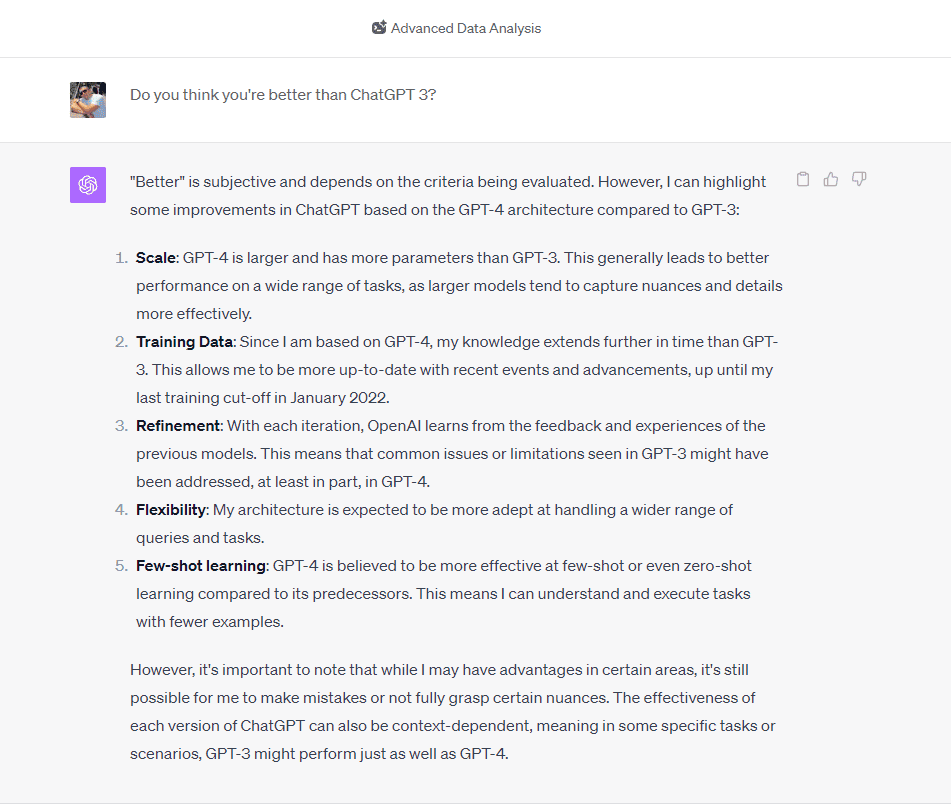Image resolution: width=951 pixels, height=807 pixels.
Task: Click the user profile photo
Action: (x=88, y=100)
